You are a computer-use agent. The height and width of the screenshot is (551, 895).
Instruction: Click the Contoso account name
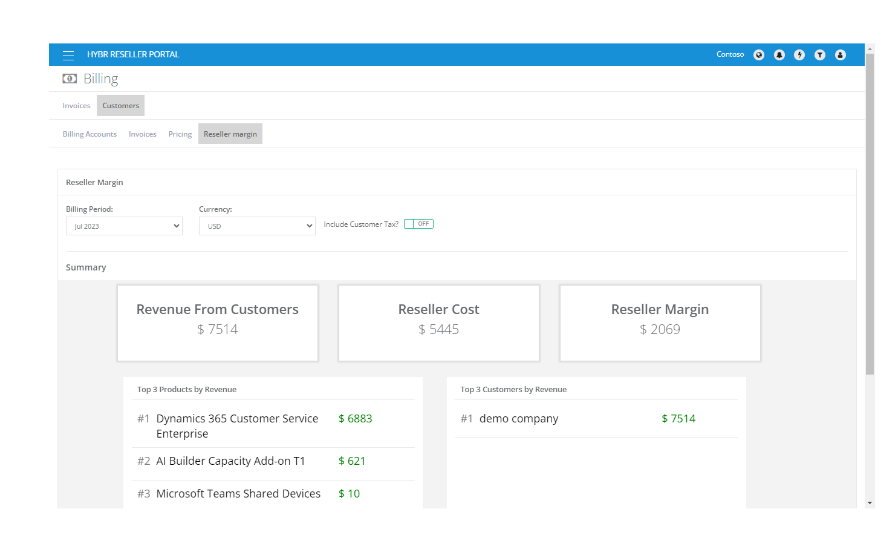click(730, 55)
